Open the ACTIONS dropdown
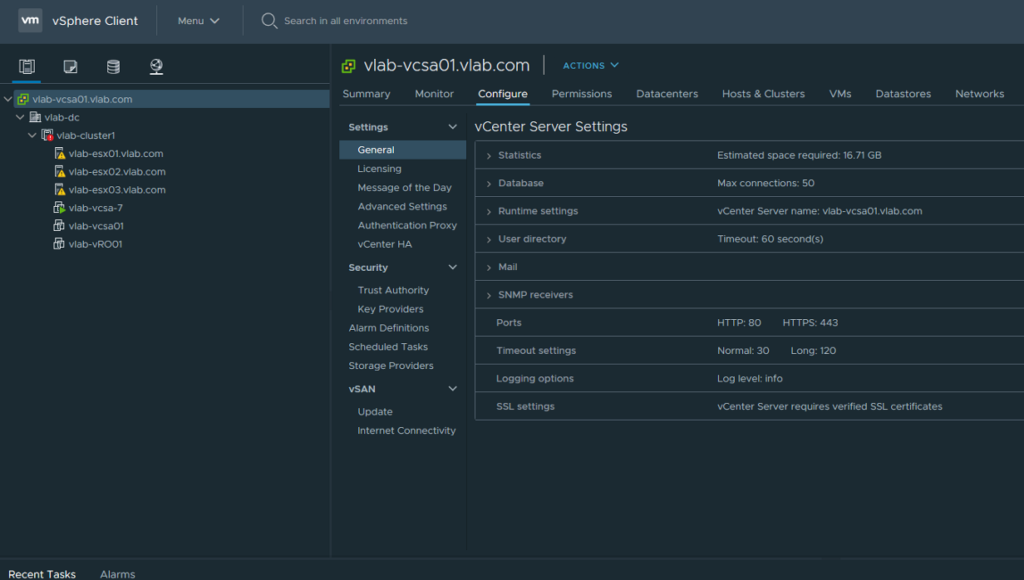Viewport: 1024px width, 580px height. tap(590, 65)
